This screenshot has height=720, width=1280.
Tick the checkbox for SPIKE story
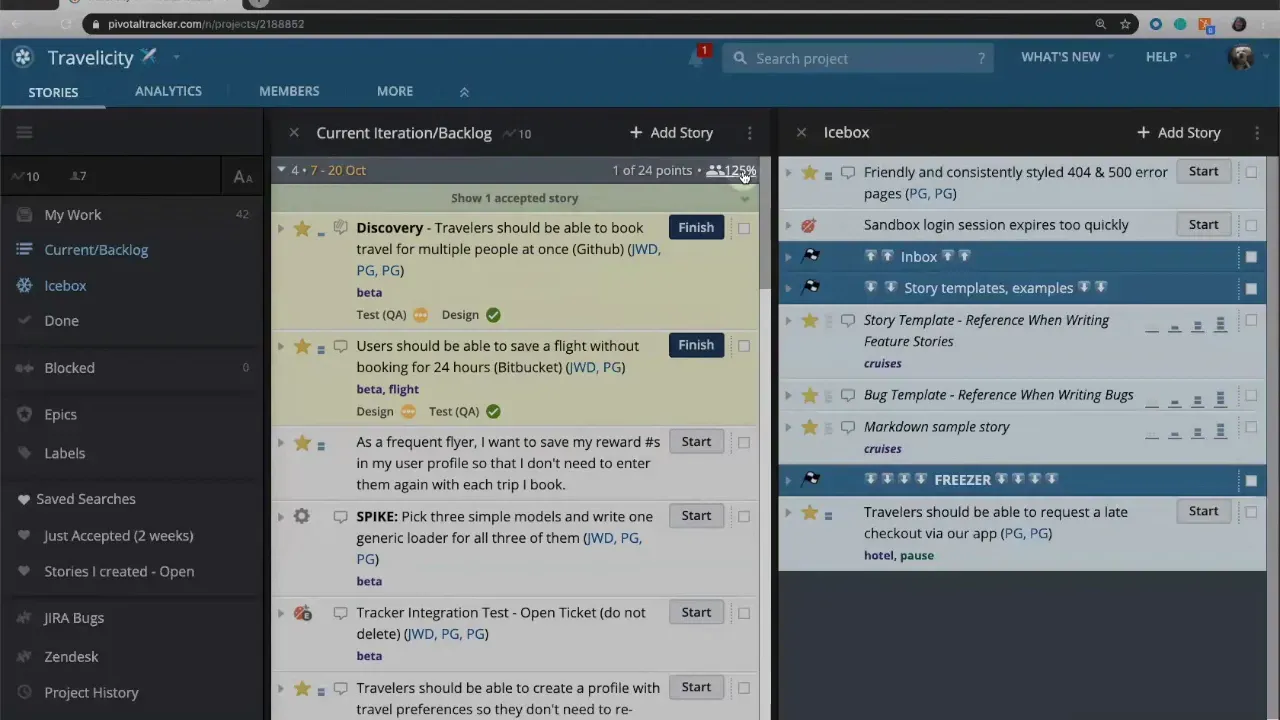point(744,517)
